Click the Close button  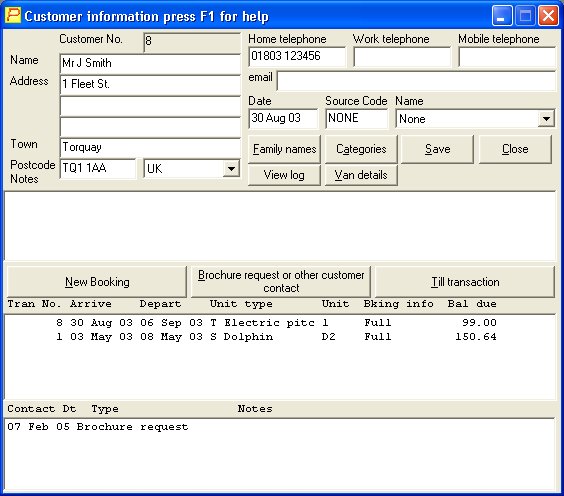pyautogui.click(x=515, y=149)
